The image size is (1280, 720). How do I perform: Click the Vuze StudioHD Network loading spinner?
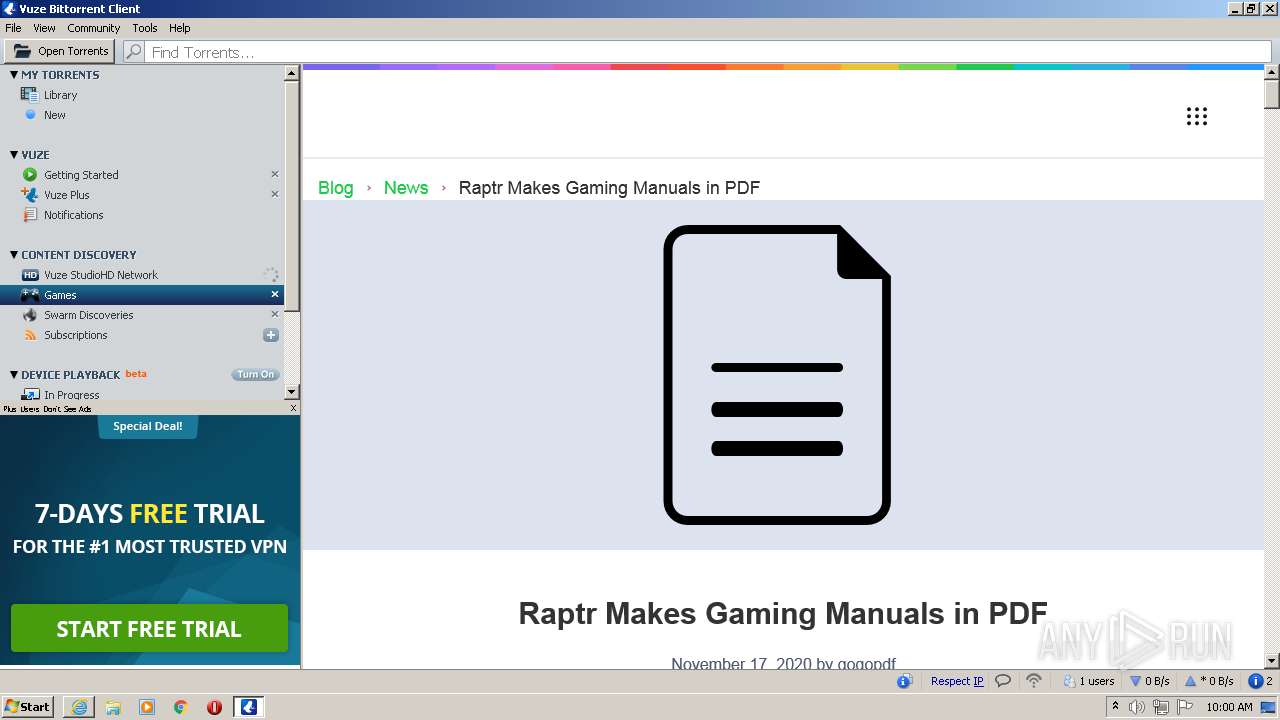coord(270,275)
